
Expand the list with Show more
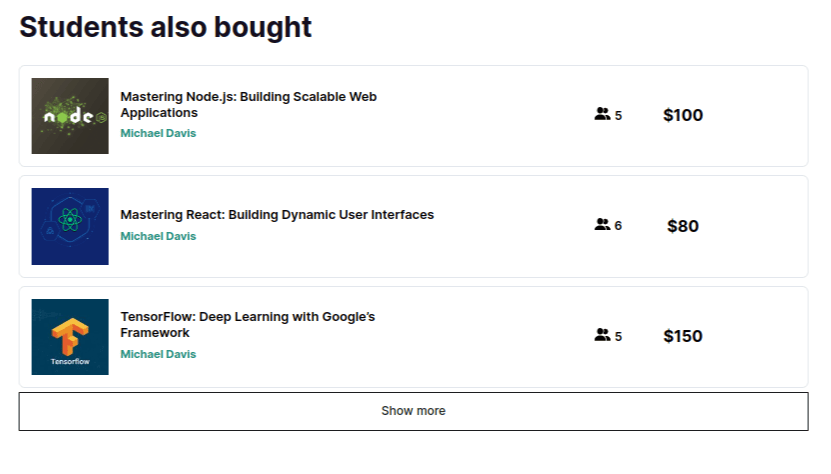413,411
